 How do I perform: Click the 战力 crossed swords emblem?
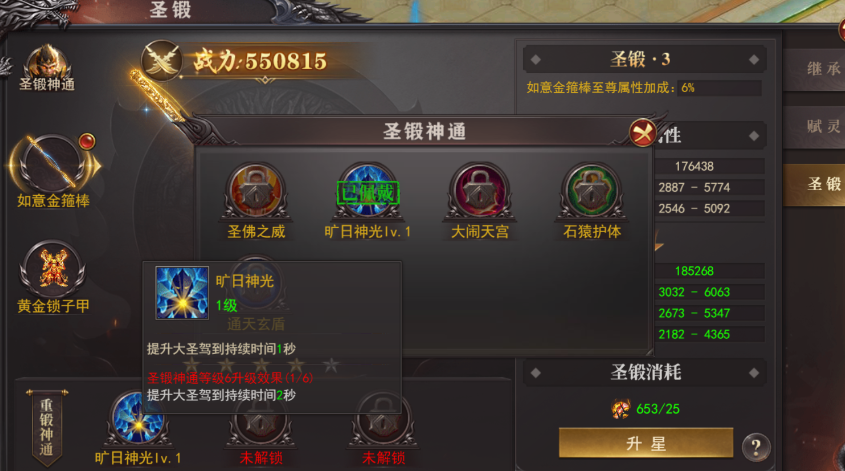[x=162, y=60]
